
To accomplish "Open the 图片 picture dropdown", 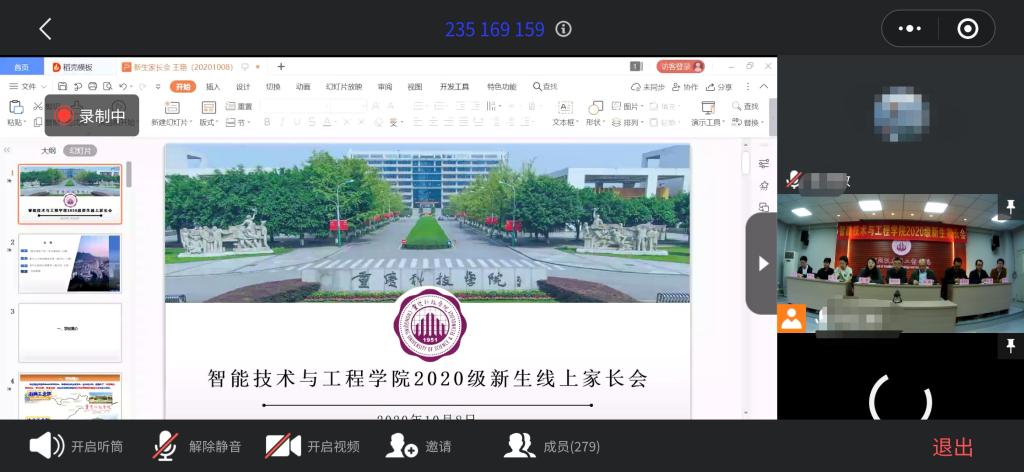I will point(628,106).
